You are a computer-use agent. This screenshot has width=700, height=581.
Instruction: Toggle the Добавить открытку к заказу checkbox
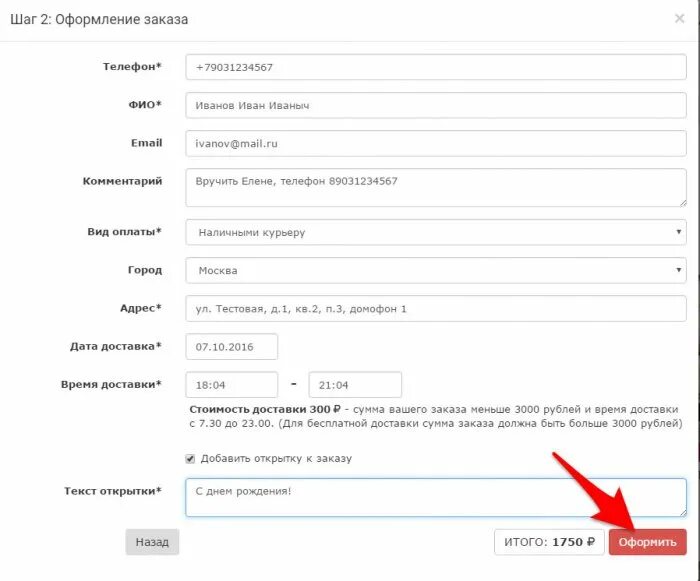pos(190,459)
